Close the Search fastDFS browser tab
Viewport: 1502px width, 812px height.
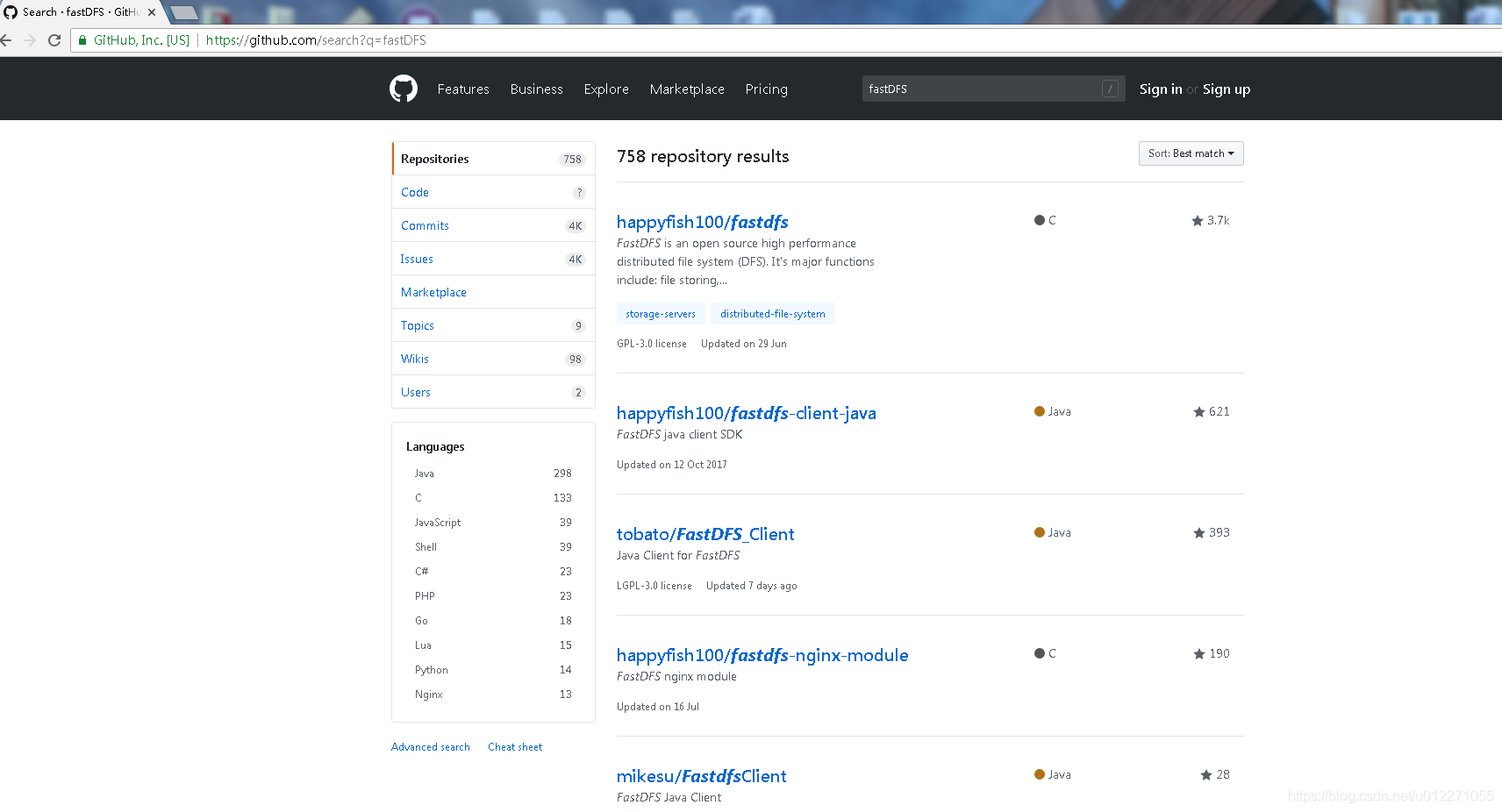pyautogui.click(x=152, y=12)
